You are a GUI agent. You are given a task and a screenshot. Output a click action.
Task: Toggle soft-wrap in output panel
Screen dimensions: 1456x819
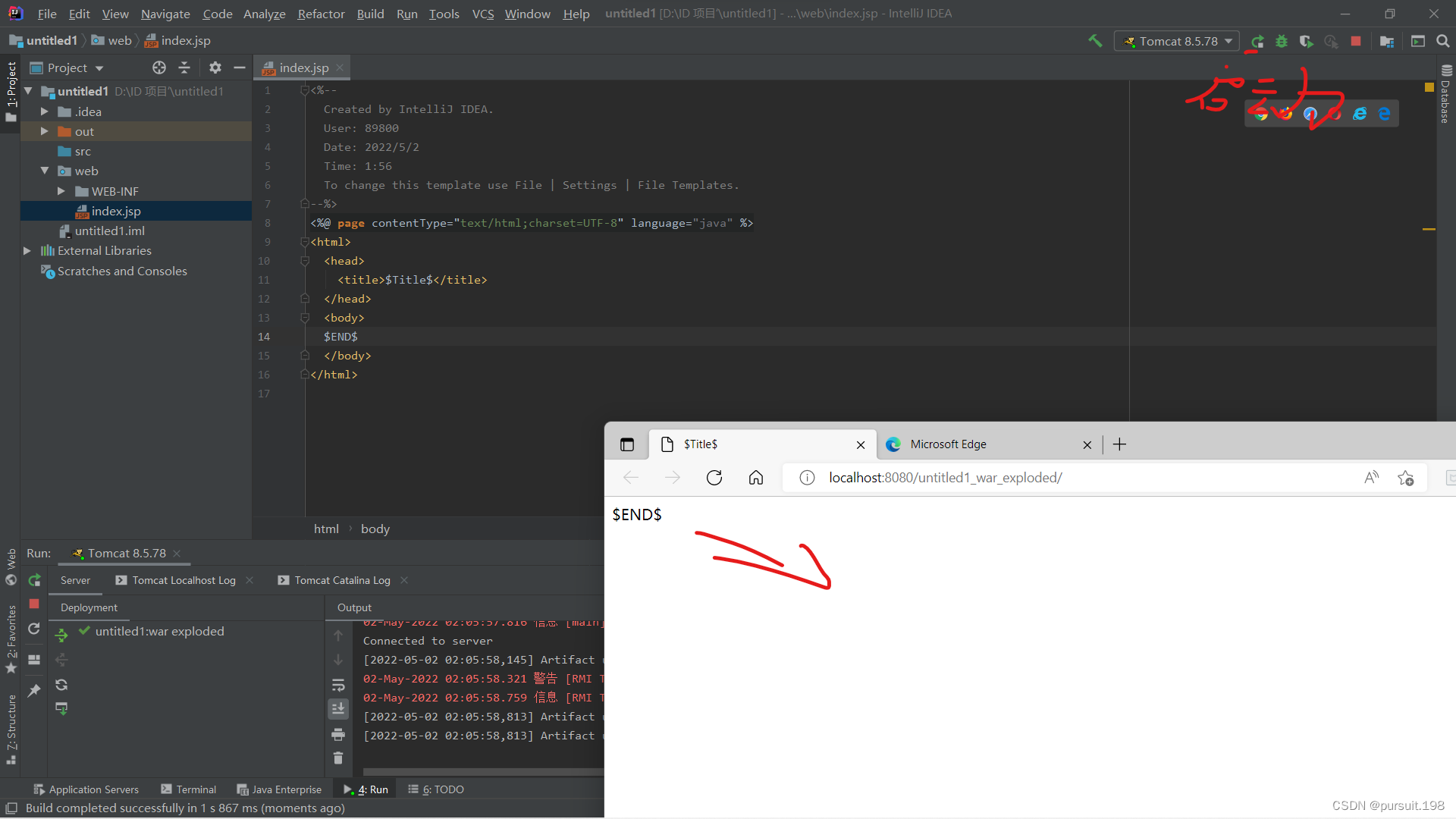pos(338,685)
